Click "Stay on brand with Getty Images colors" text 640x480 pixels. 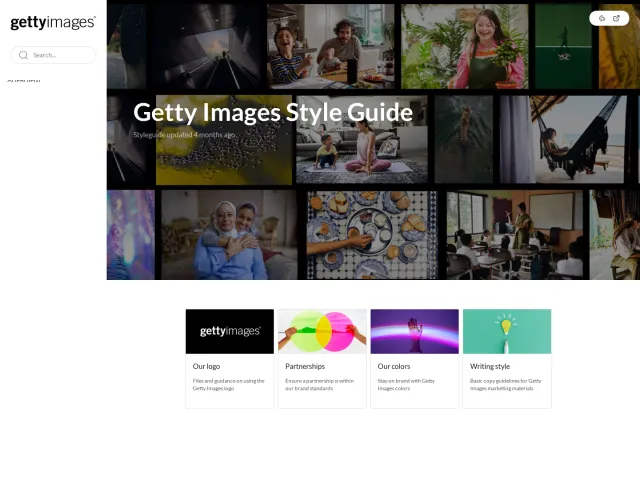click(406, 384)
